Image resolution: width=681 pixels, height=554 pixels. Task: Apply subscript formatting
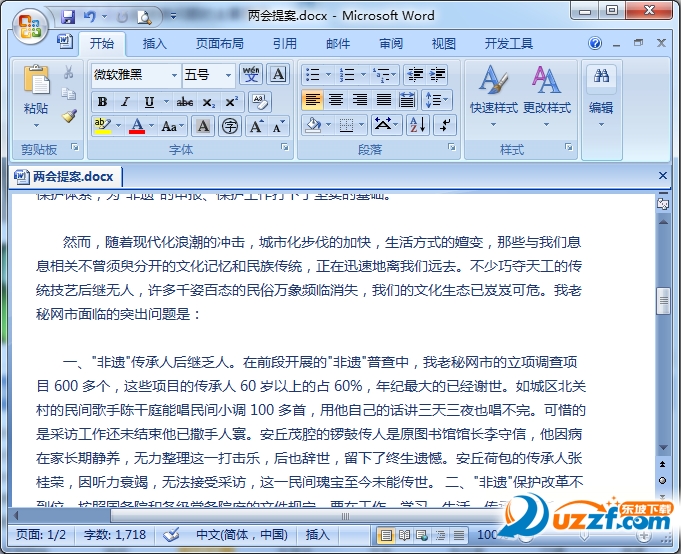pos(208,102)
